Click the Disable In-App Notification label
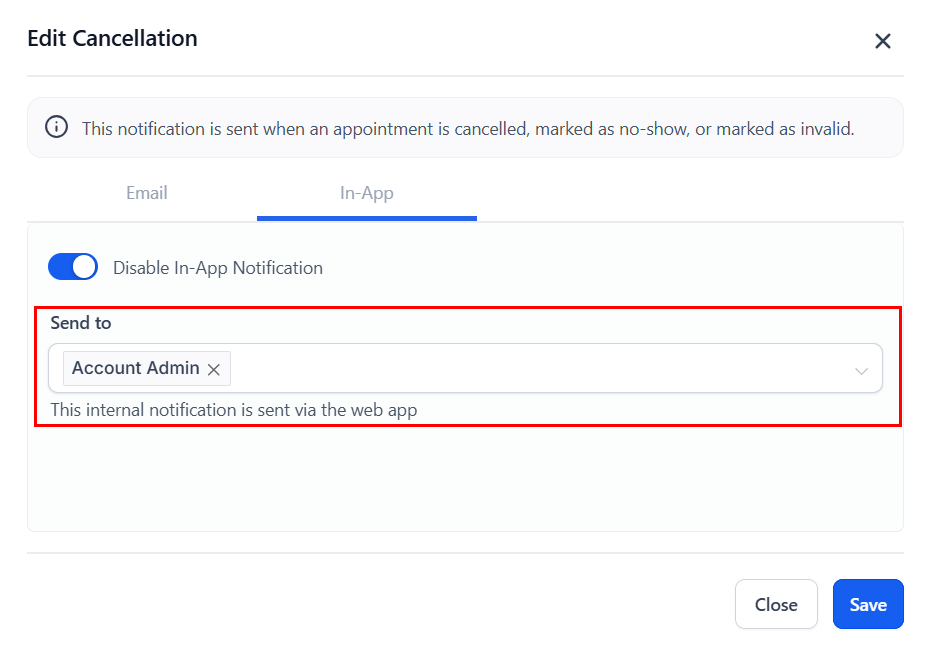 pos(217,268)
